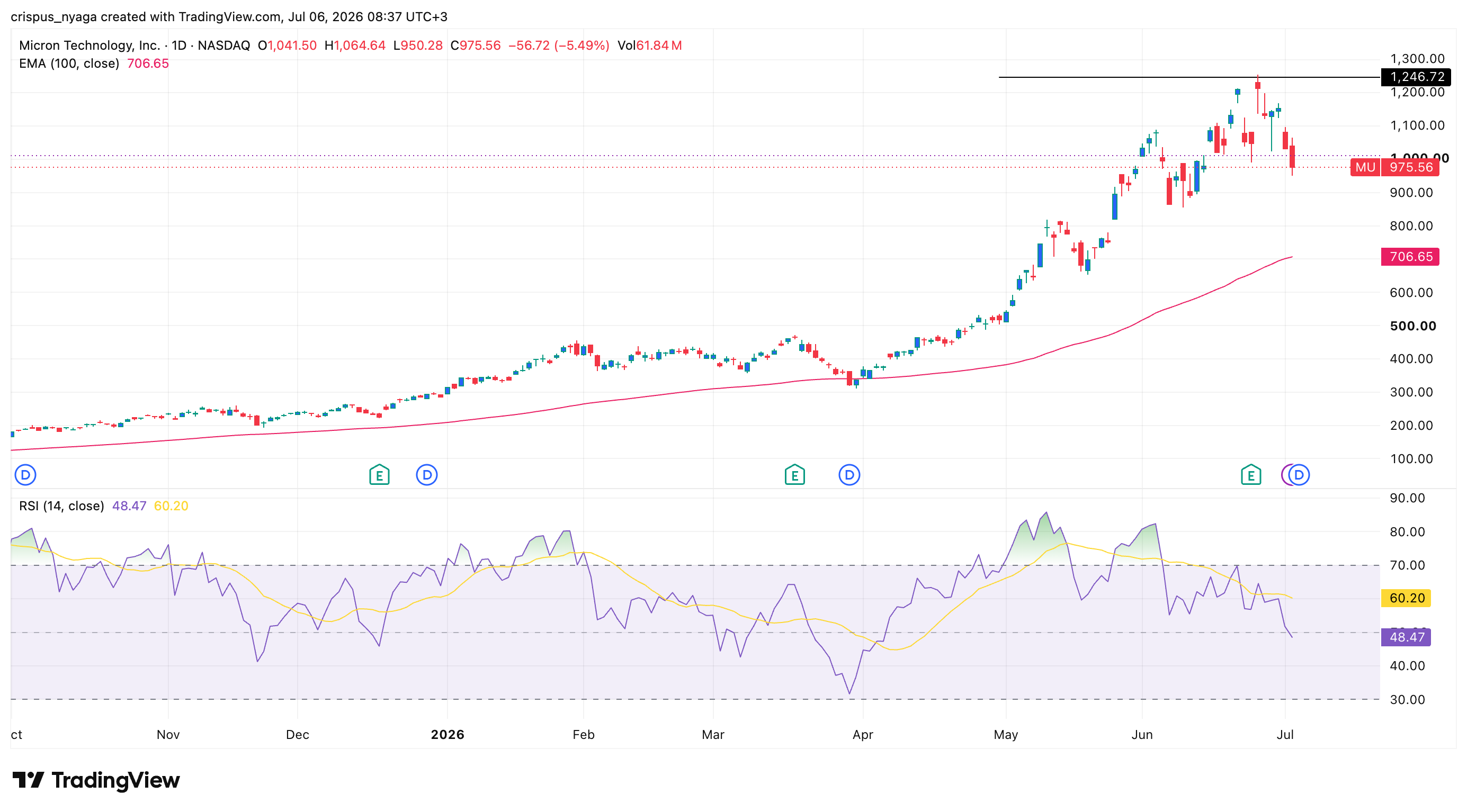
Task: Click the 80.00 RSI axis label
Action: pyautogui.click(x=1407, y=531)
